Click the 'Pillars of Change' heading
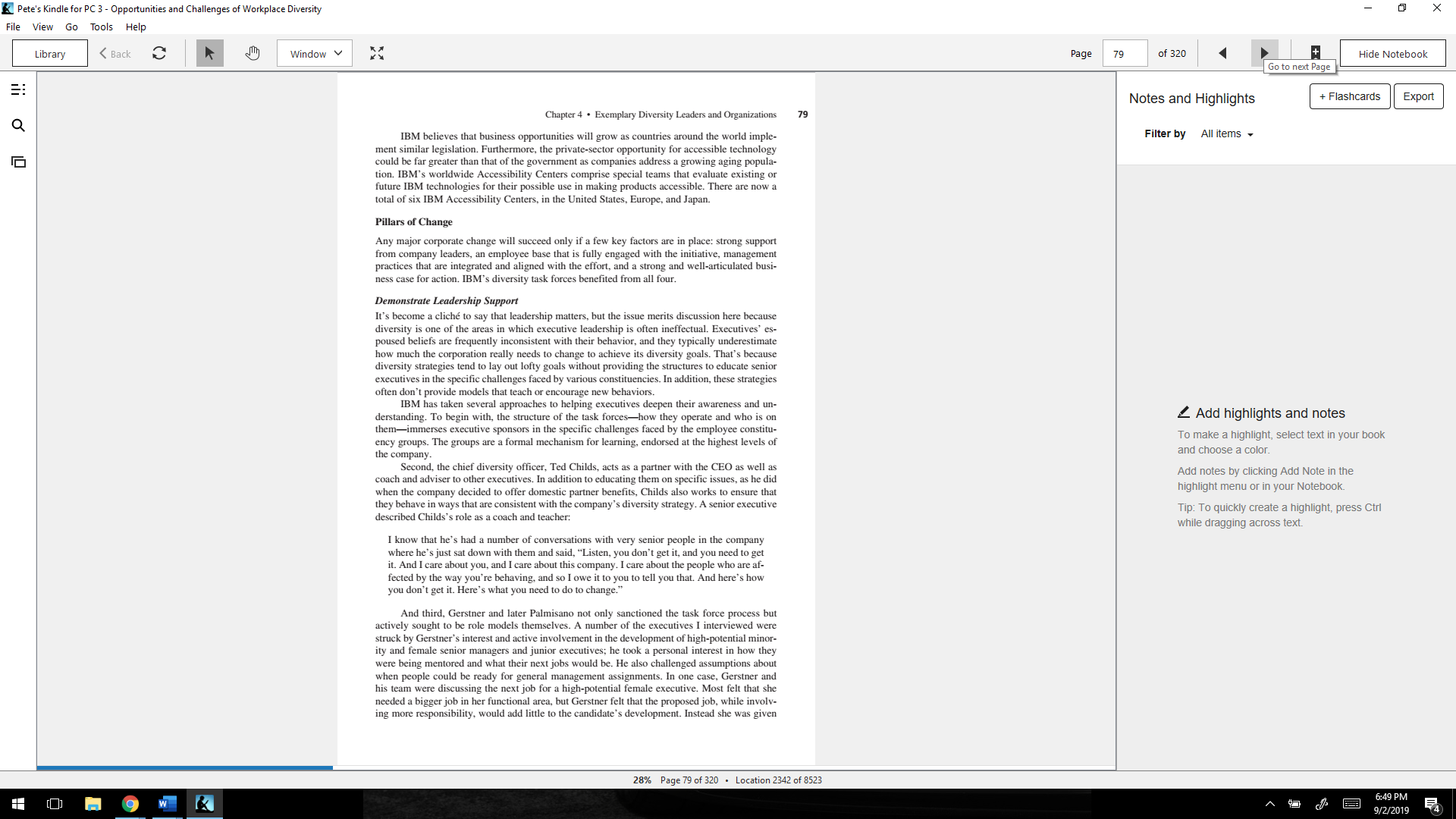Screen dimensions: 1456x819 click(413, 222)
